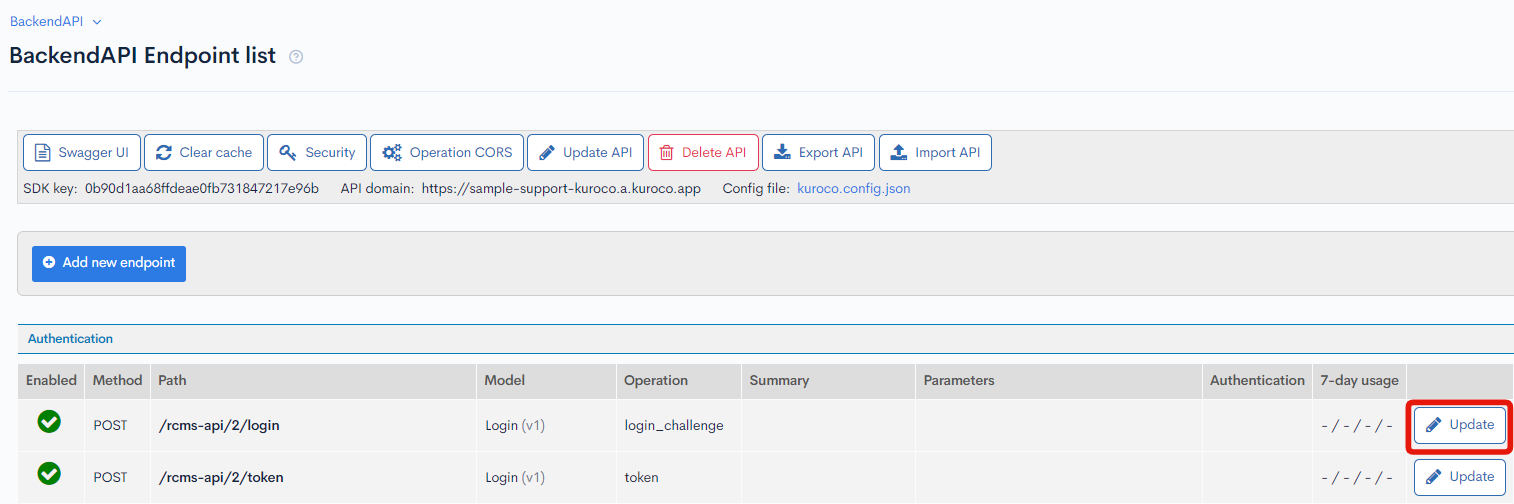Click the Enabled column header
This screenshot has height=504, width=1514.
(x=51, y=380)
